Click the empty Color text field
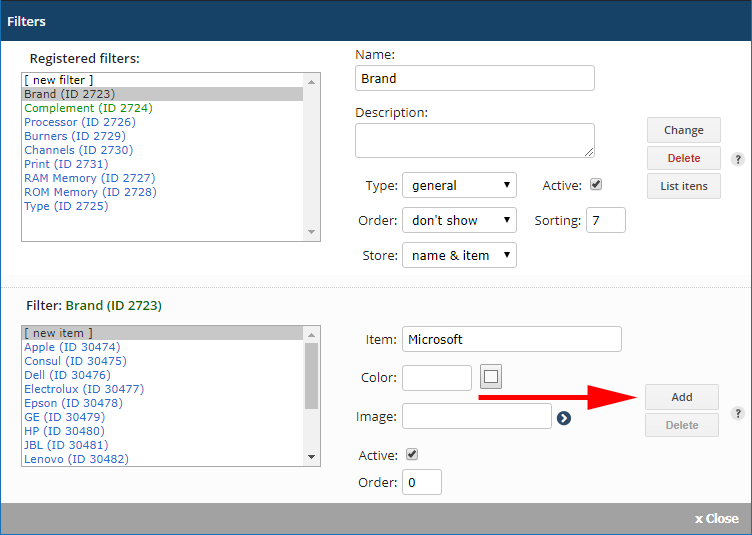 [436, 378]
